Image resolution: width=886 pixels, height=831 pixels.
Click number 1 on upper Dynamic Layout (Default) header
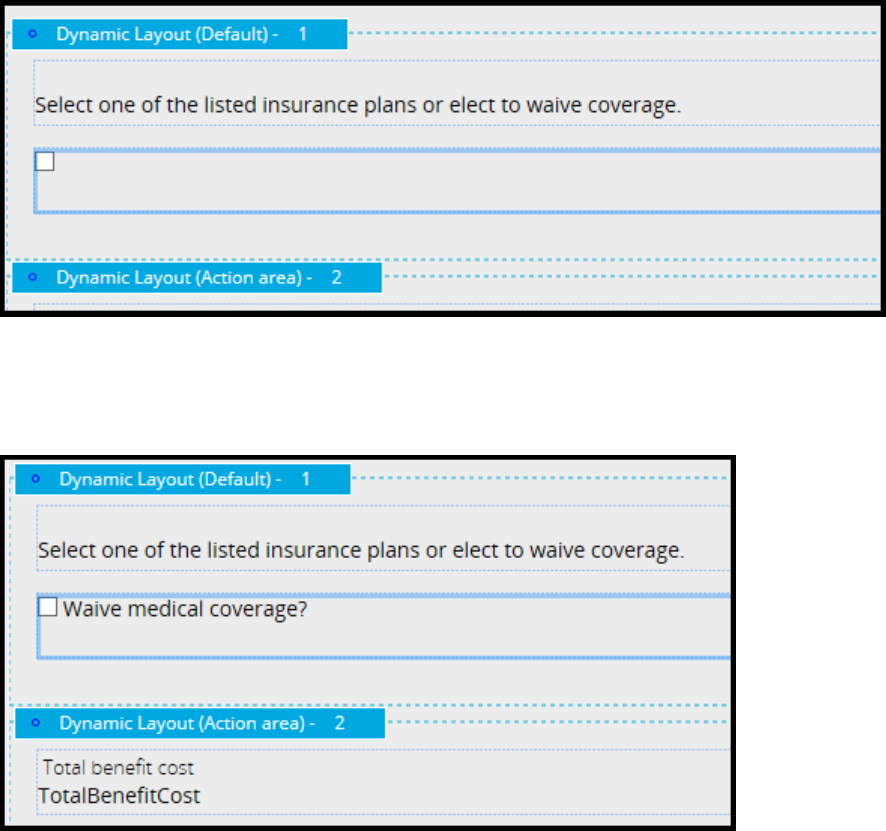[x=303, y=34]
